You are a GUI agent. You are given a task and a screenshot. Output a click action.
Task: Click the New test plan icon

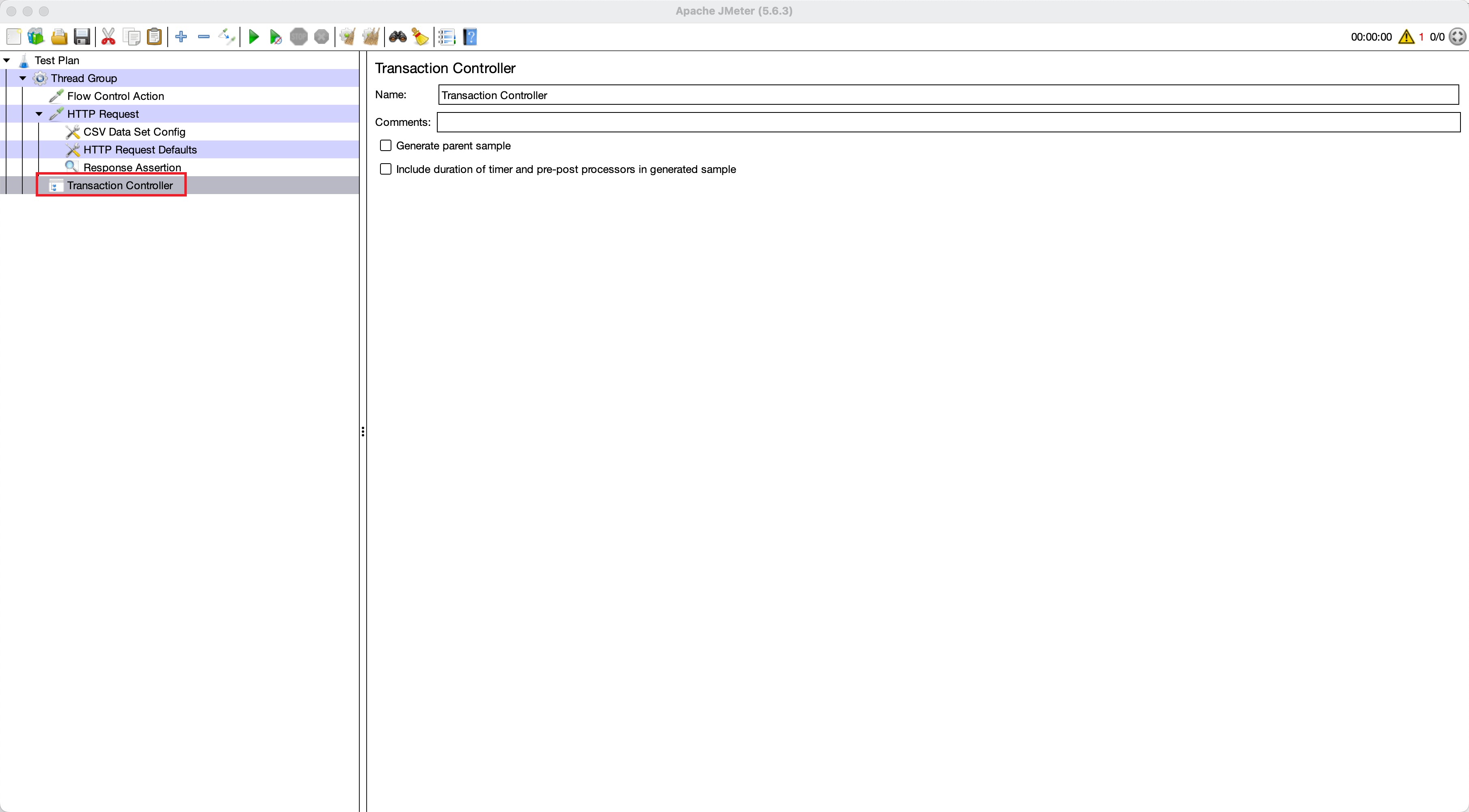14,37
